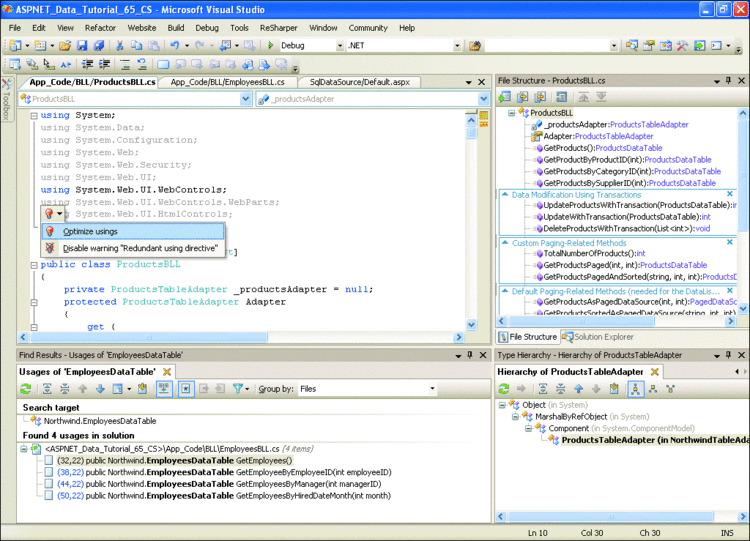Click blue down-arrow next-usage icon in Find Results
Image resolution: width=750 pixels, height=541 pixels.
[x=100, y=389]
